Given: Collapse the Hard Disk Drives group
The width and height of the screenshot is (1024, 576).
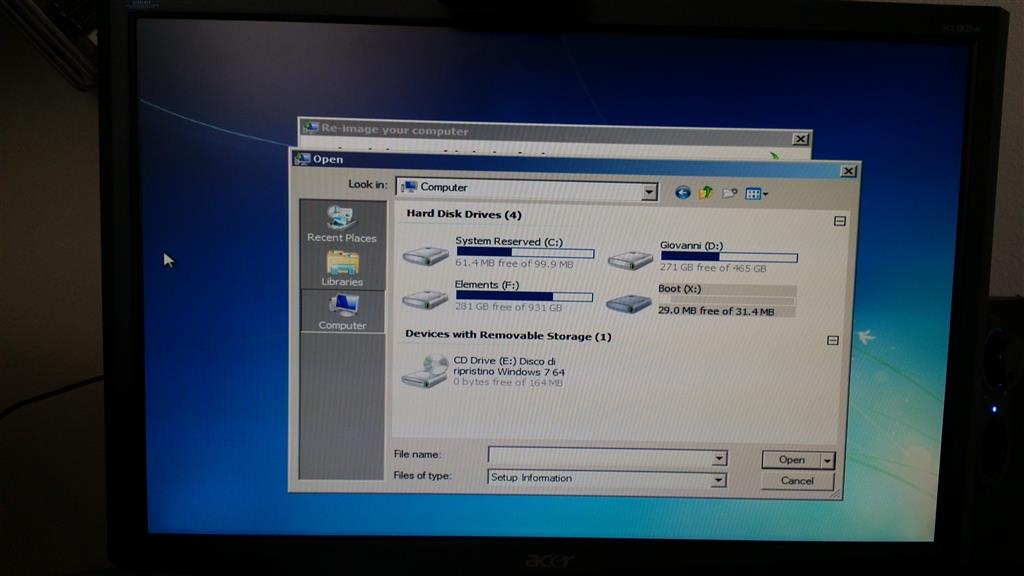Looking at the screenshot, I should tap(840, 221).
